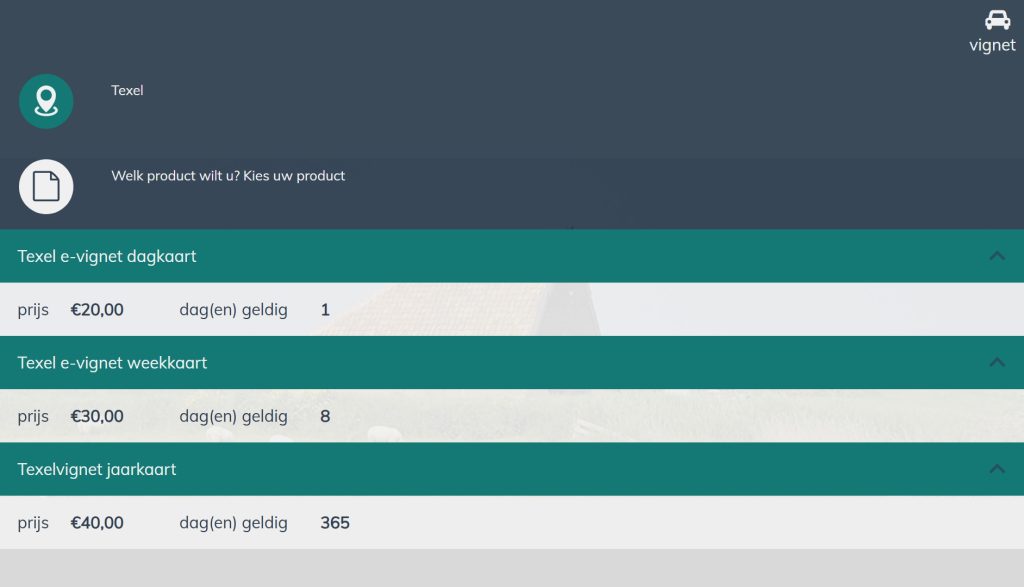
Task: Click the location pin icon
Action: [46, 101]
